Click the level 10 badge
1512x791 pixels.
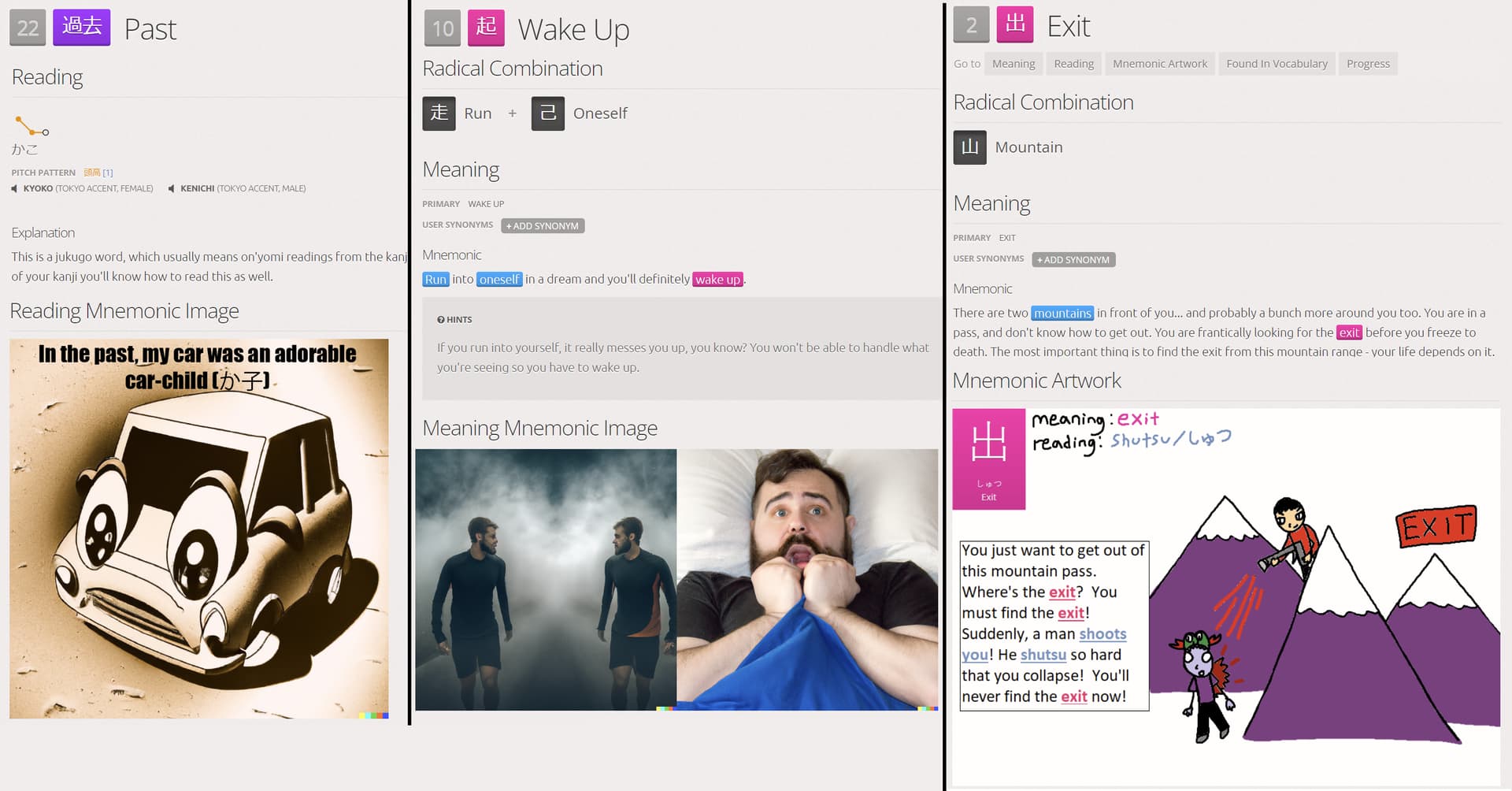(443, 28)
